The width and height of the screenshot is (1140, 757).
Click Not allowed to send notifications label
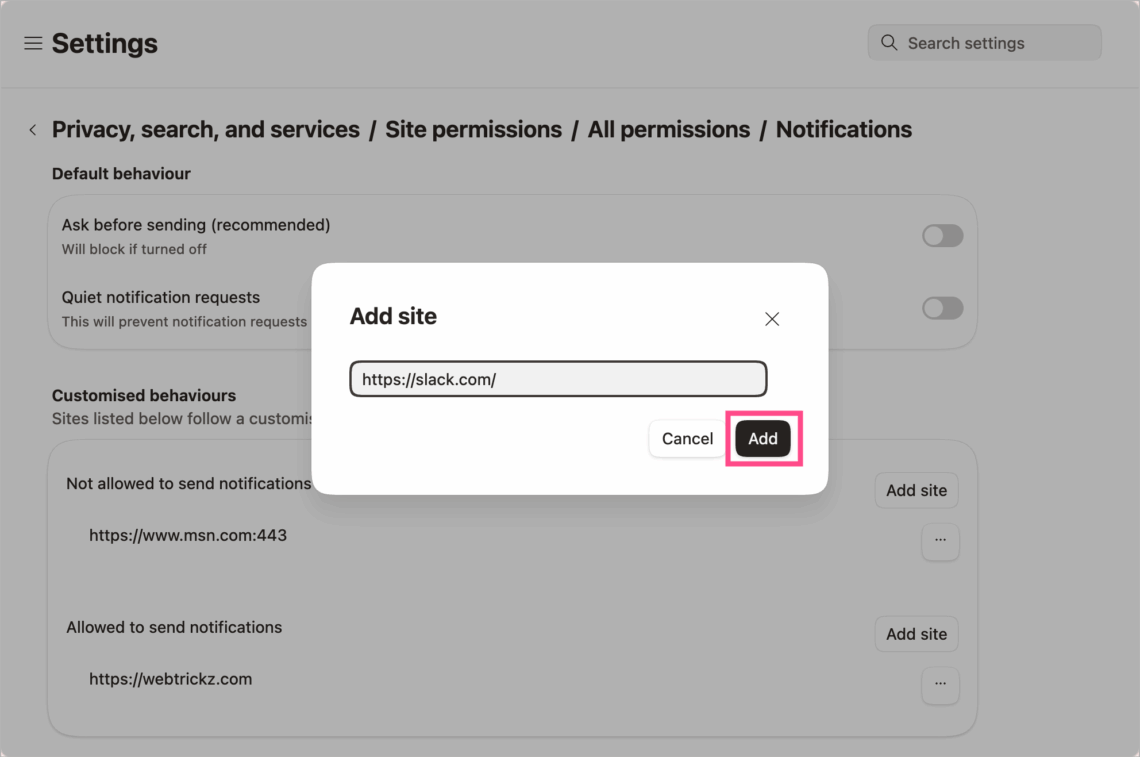click(188, 484)
